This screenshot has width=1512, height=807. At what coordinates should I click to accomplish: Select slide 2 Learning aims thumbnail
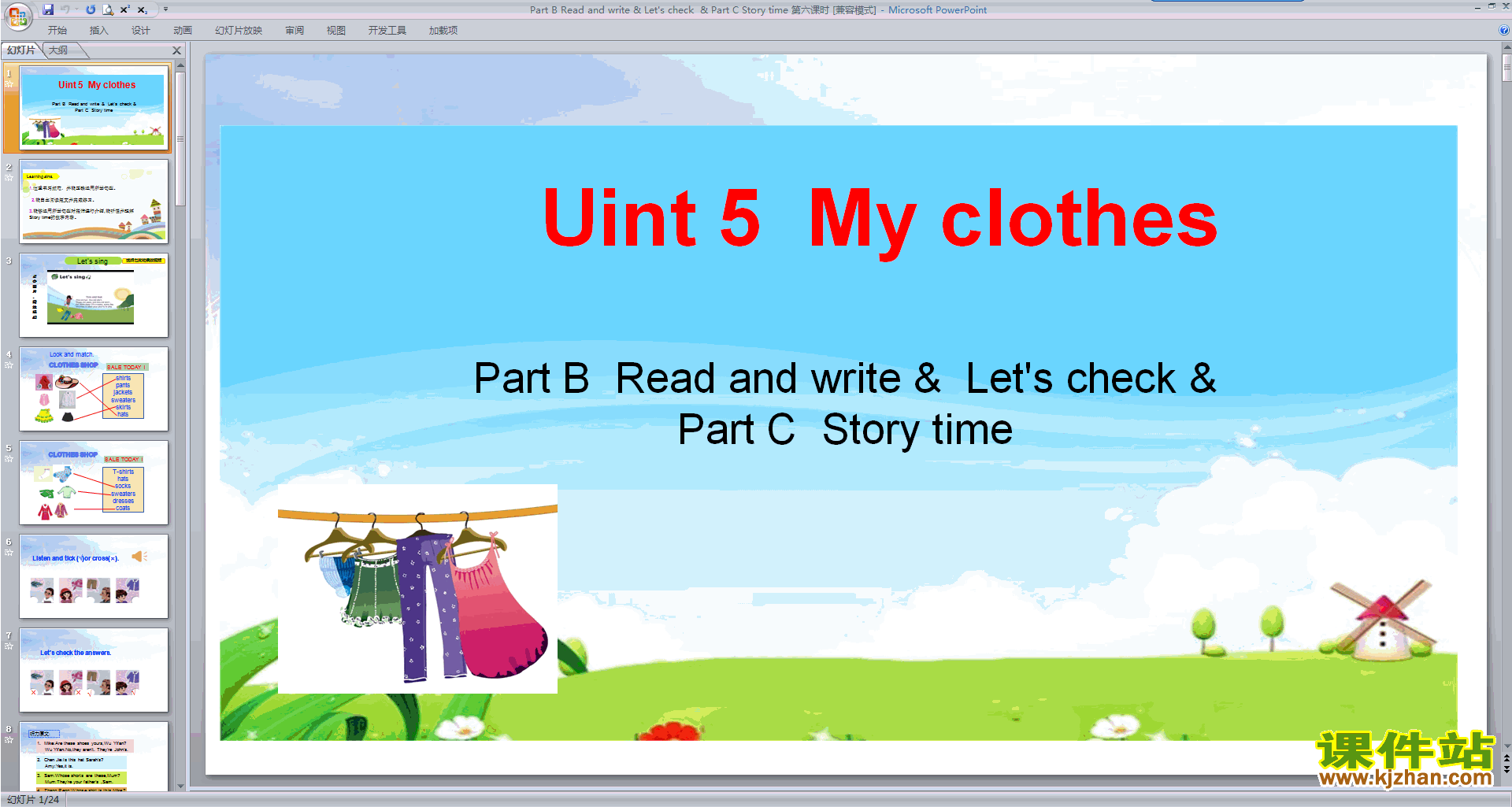[94, 202]
